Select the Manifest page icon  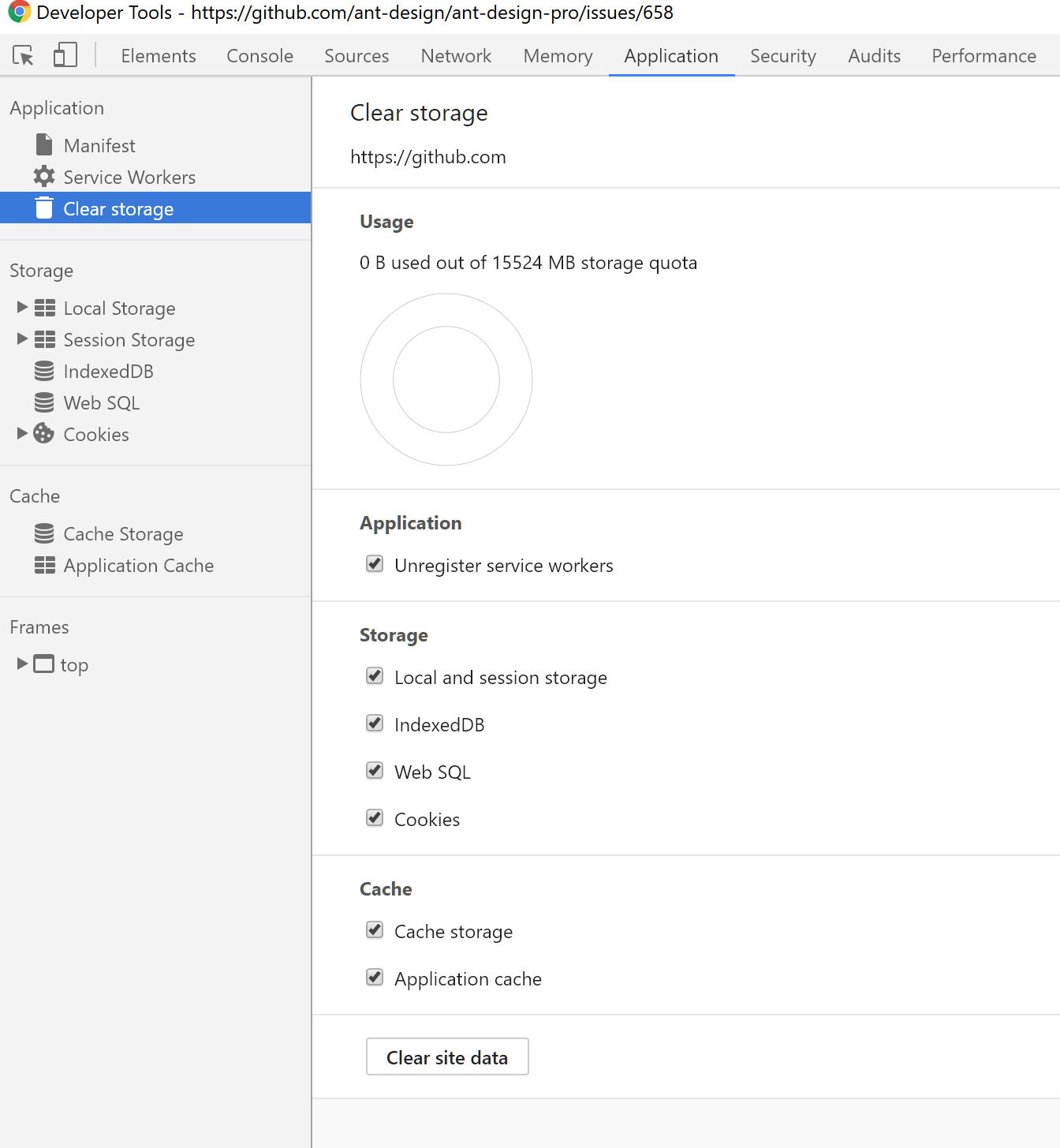[44, 144]
